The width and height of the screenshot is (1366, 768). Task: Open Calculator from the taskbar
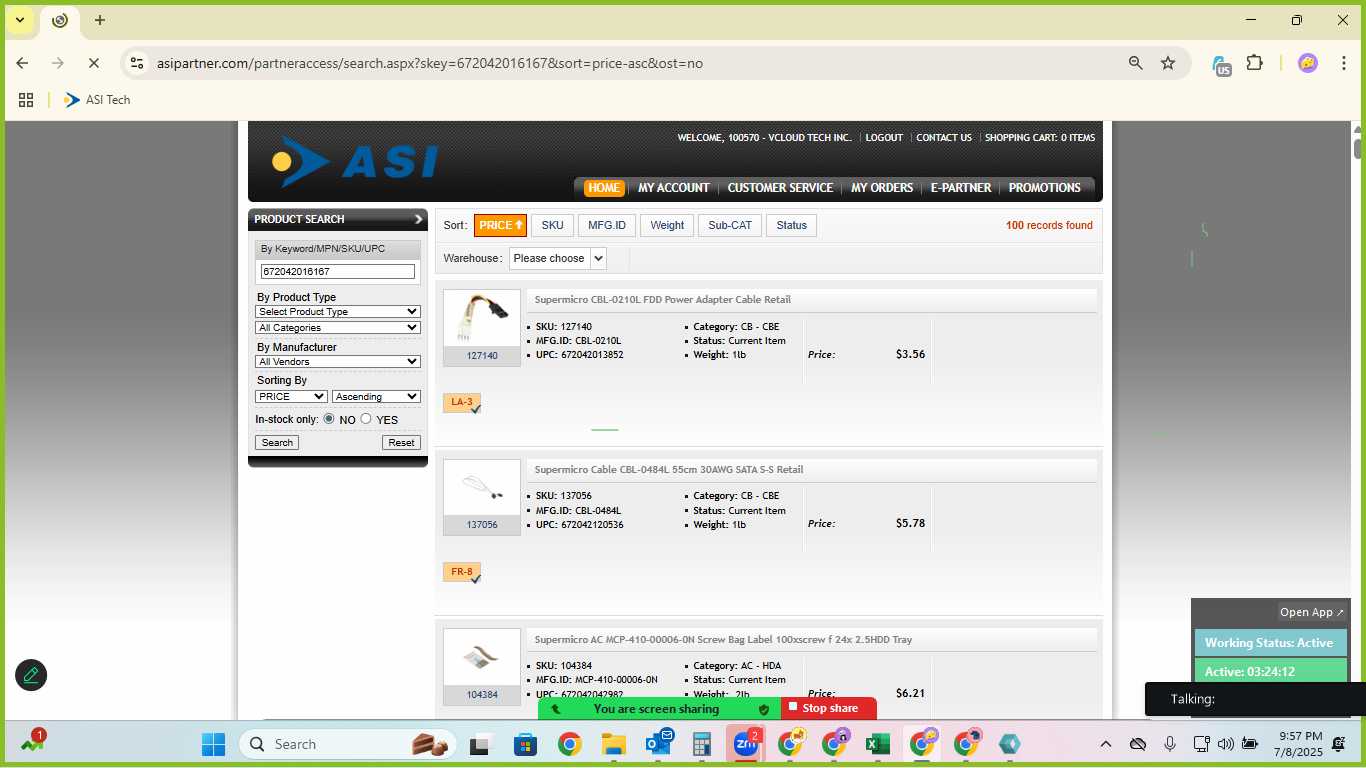(x=701, y=744)
